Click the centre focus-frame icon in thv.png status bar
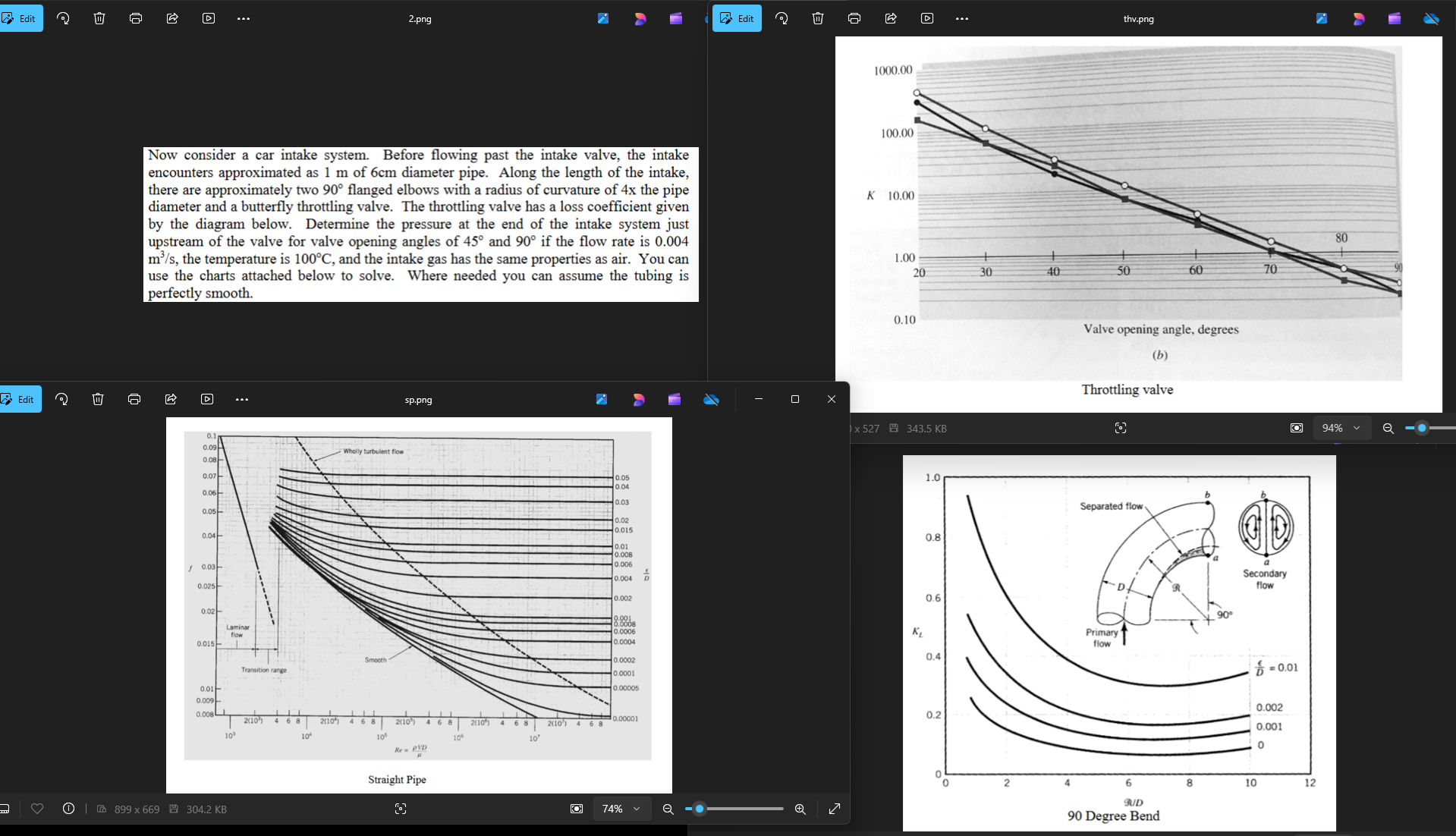The width and height of the screenshot is (1456, 836). pyautogui.click(x=1121, y=428)
